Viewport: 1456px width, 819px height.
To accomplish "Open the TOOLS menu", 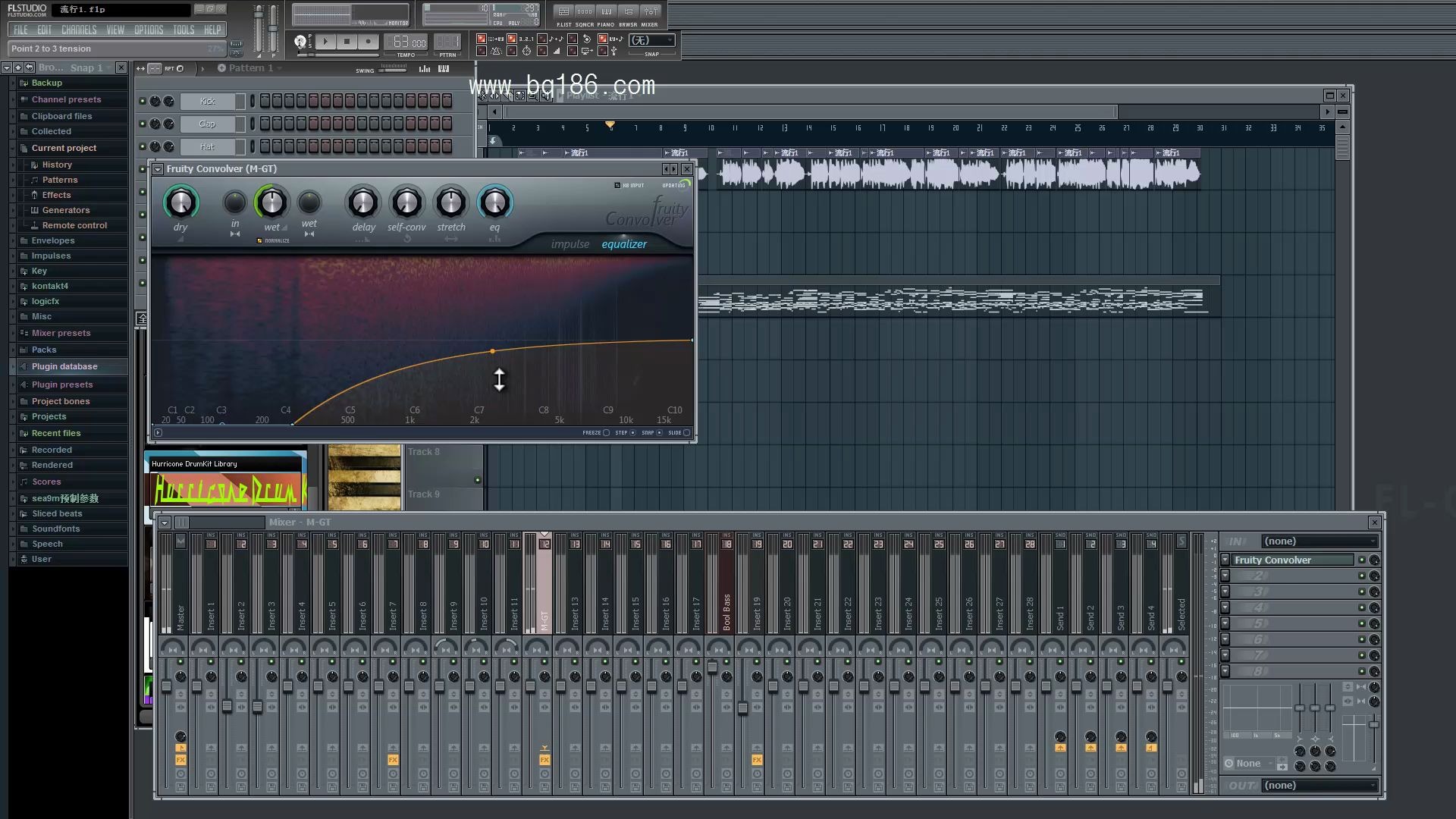I will coord(184,30).
